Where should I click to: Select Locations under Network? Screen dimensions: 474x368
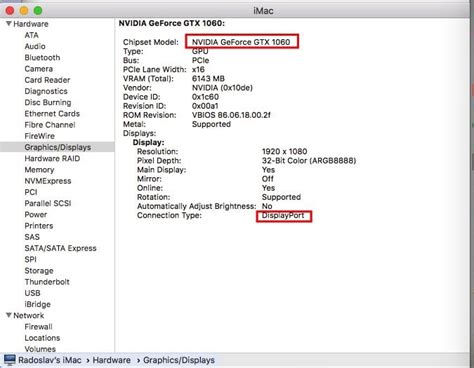coord(42,338)
